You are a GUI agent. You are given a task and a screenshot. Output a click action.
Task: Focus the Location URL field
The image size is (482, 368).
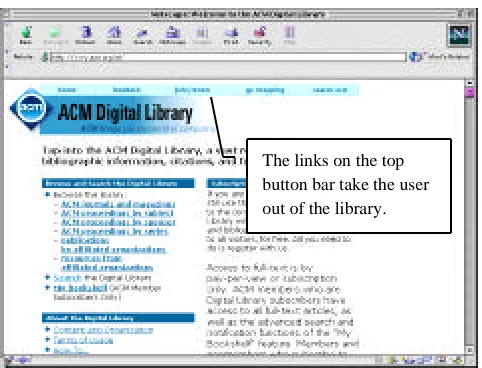227,57
